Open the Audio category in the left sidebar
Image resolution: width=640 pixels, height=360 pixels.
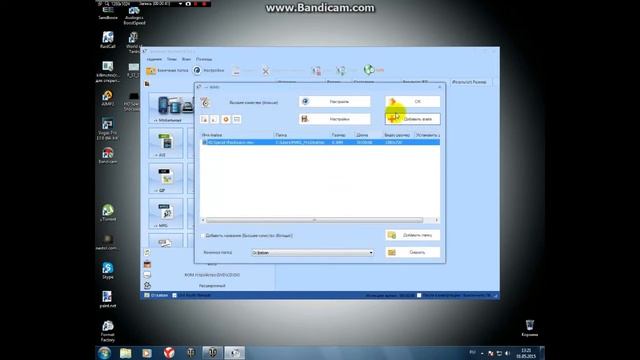147,253
